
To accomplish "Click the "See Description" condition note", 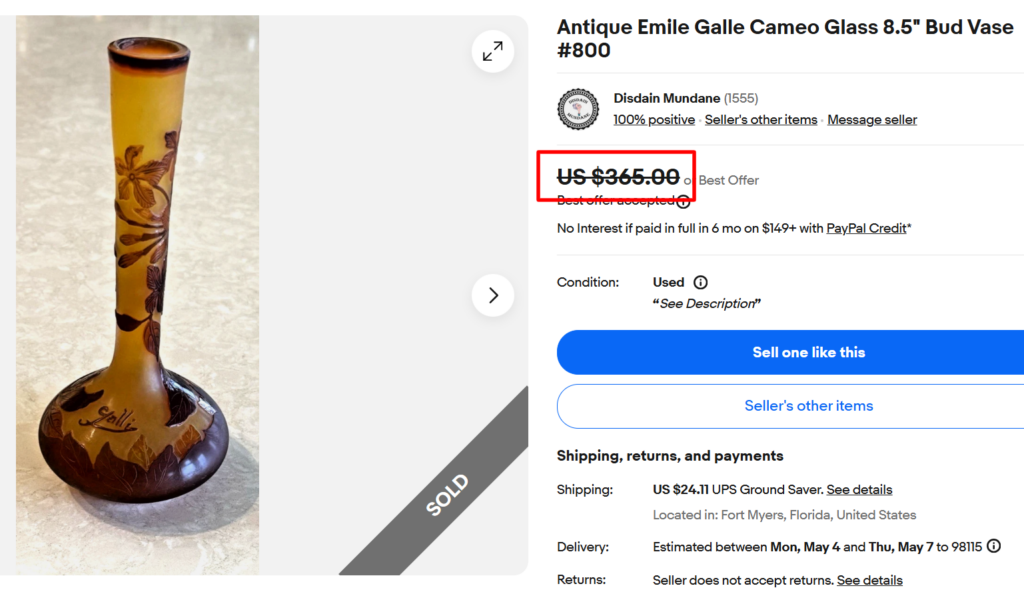I will [x=706, y=304].
